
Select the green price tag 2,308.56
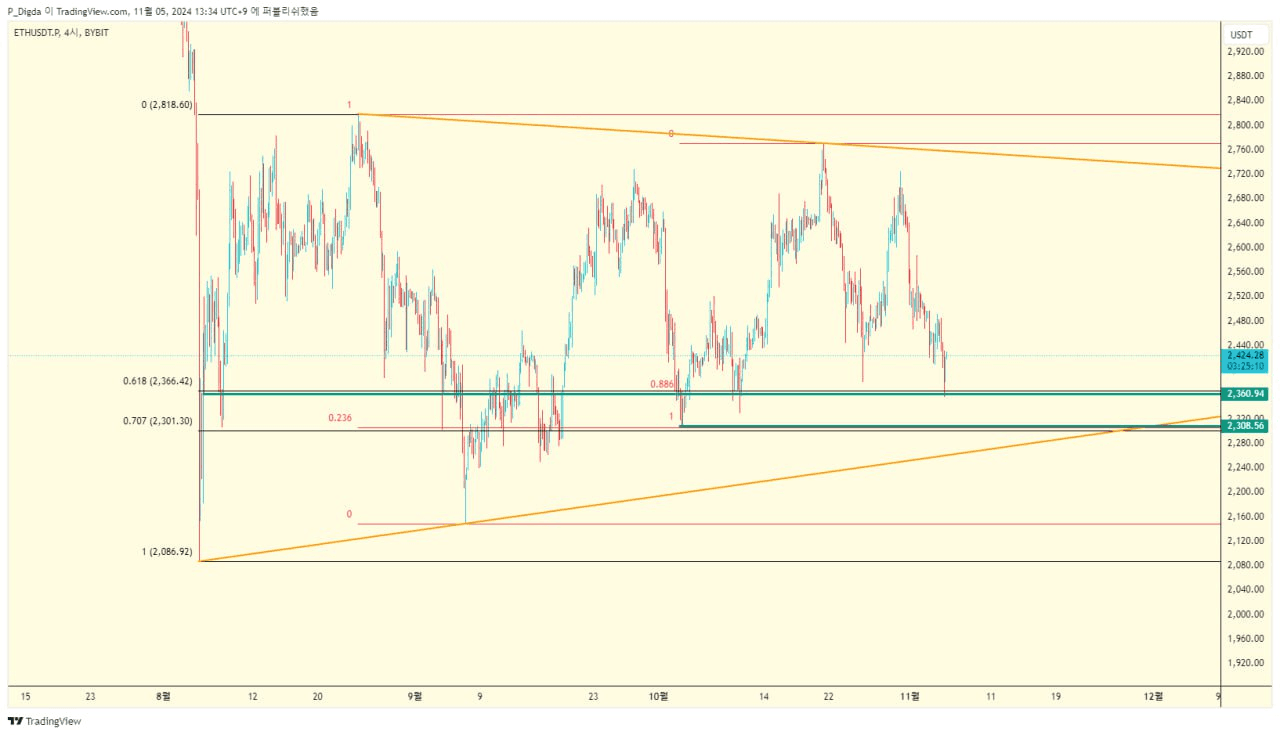click(x=1246, y=426)
